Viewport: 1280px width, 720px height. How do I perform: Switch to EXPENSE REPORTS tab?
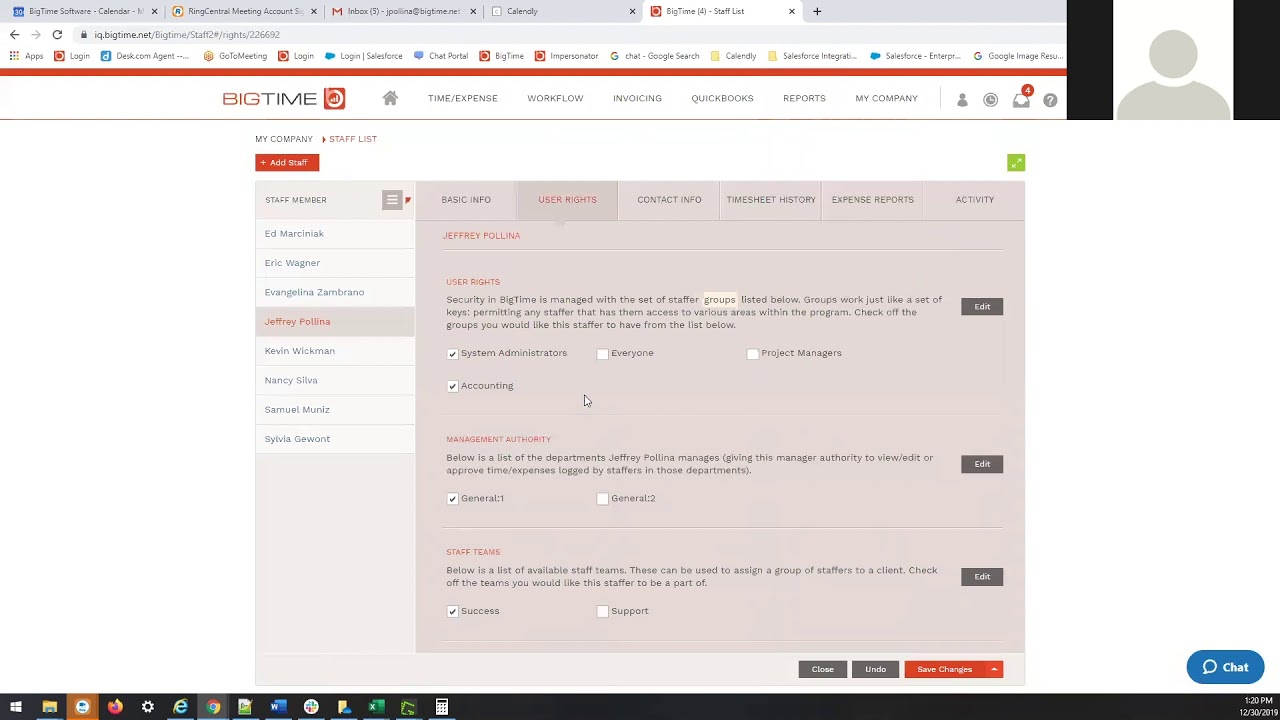(873, 200)
